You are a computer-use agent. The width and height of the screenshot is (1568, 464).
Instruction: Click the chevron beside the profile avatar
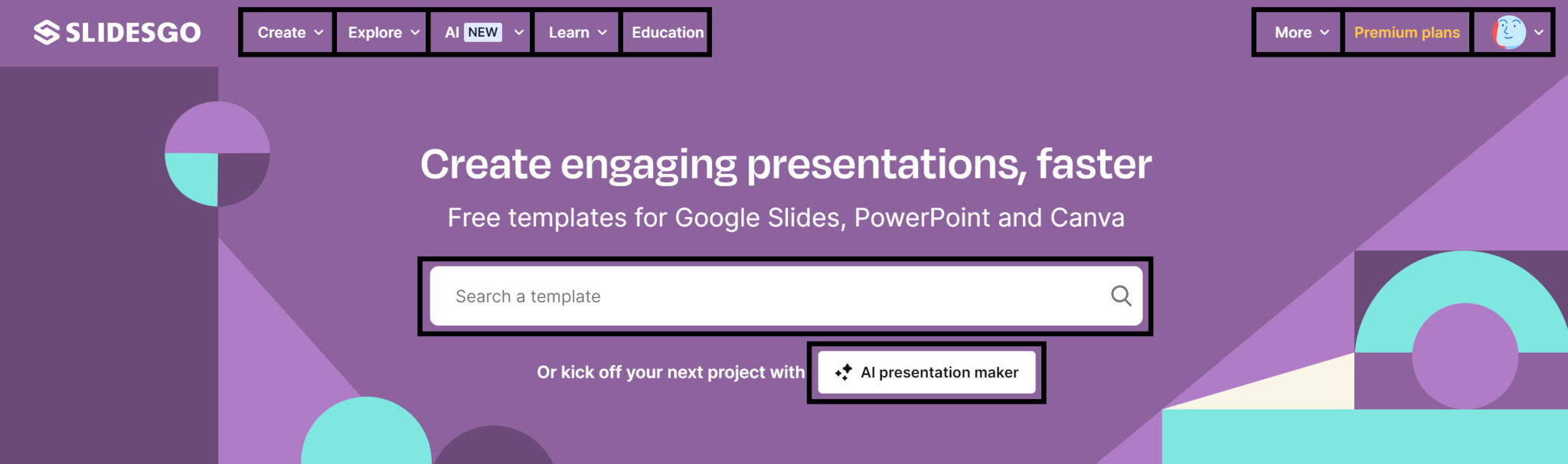[1540, 33]
